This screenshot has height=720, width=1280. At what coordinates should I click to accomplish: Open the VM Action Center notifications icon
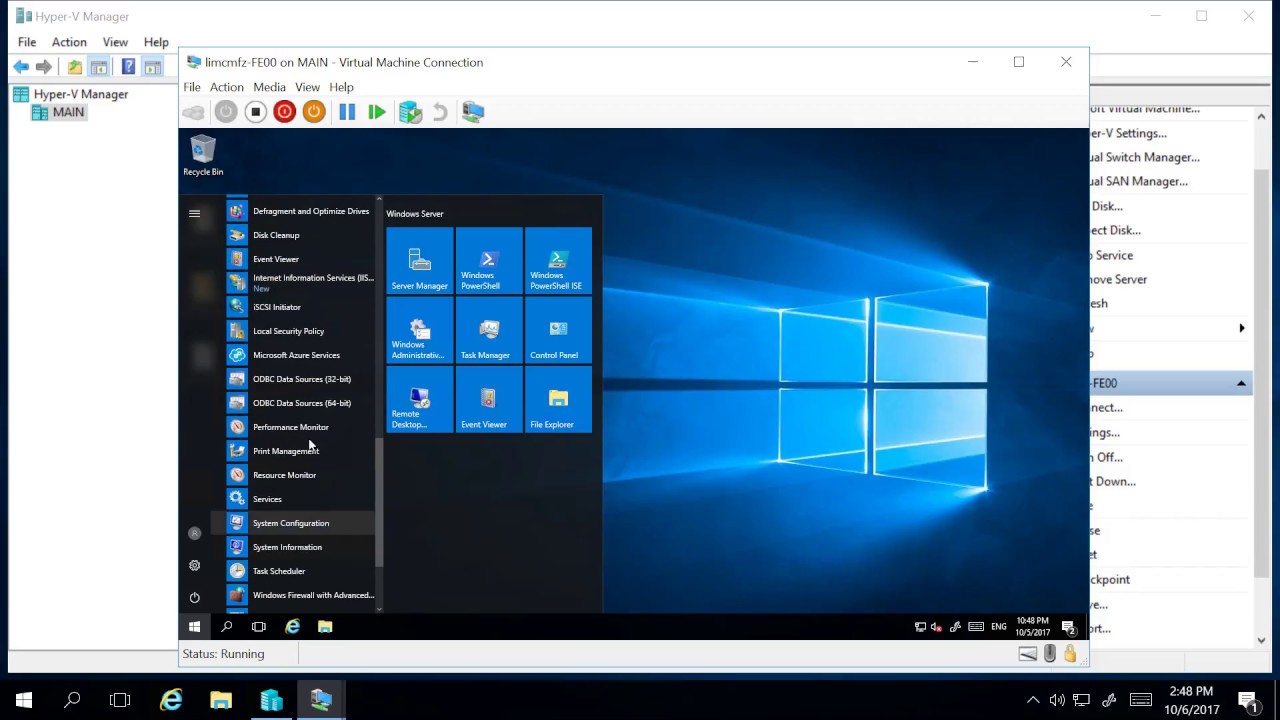click(x=1069, y=627)
